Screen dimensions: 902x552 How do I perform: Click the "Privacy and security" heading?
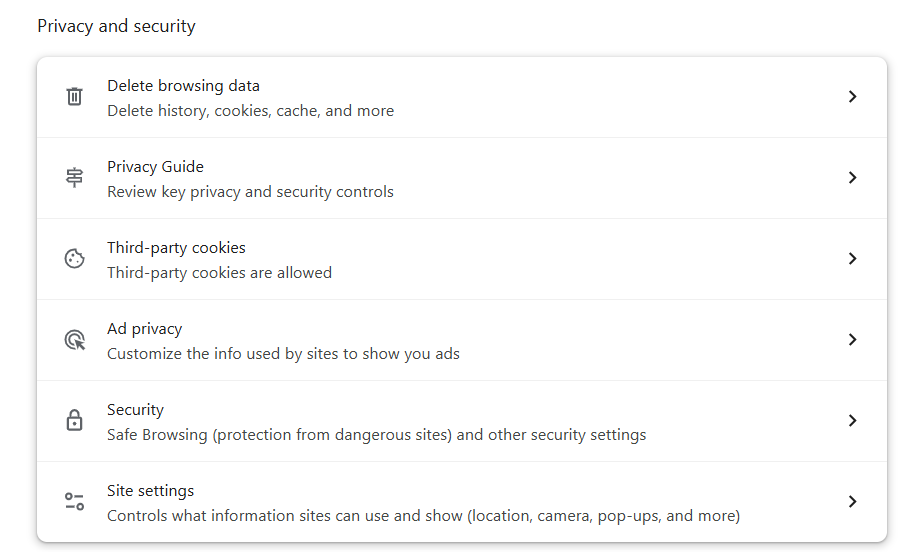[116, 26]
